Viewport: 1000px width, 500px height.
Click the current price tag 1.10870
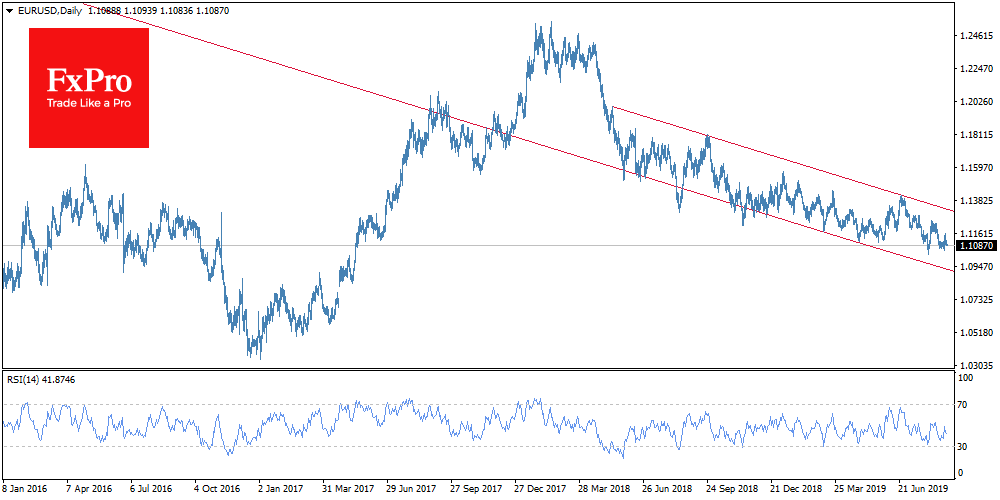click(973, 245)
